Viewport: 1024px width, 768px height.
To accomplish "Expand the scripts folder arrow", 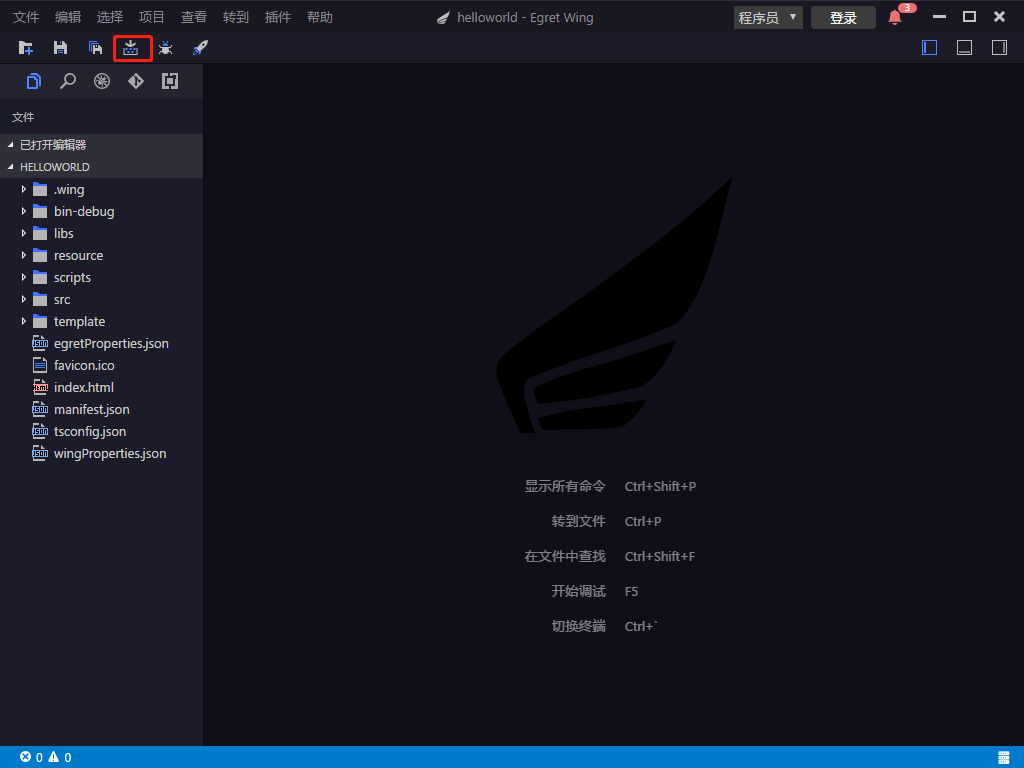I will [24, 278].
